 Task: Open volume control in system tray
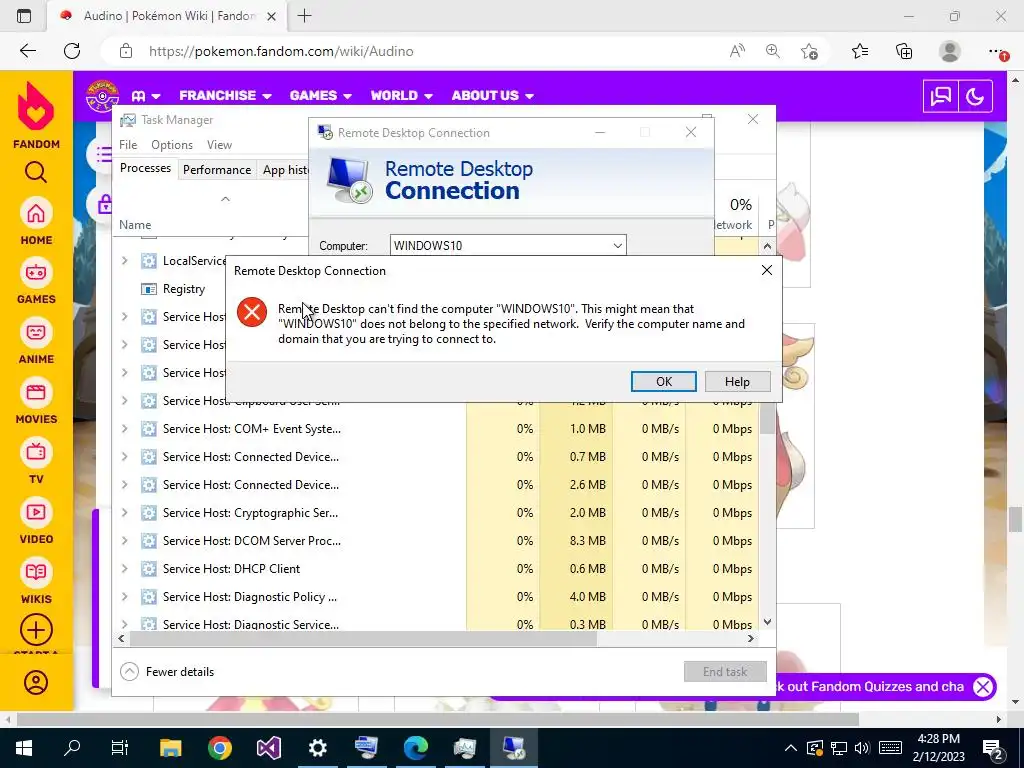(862, 748)
